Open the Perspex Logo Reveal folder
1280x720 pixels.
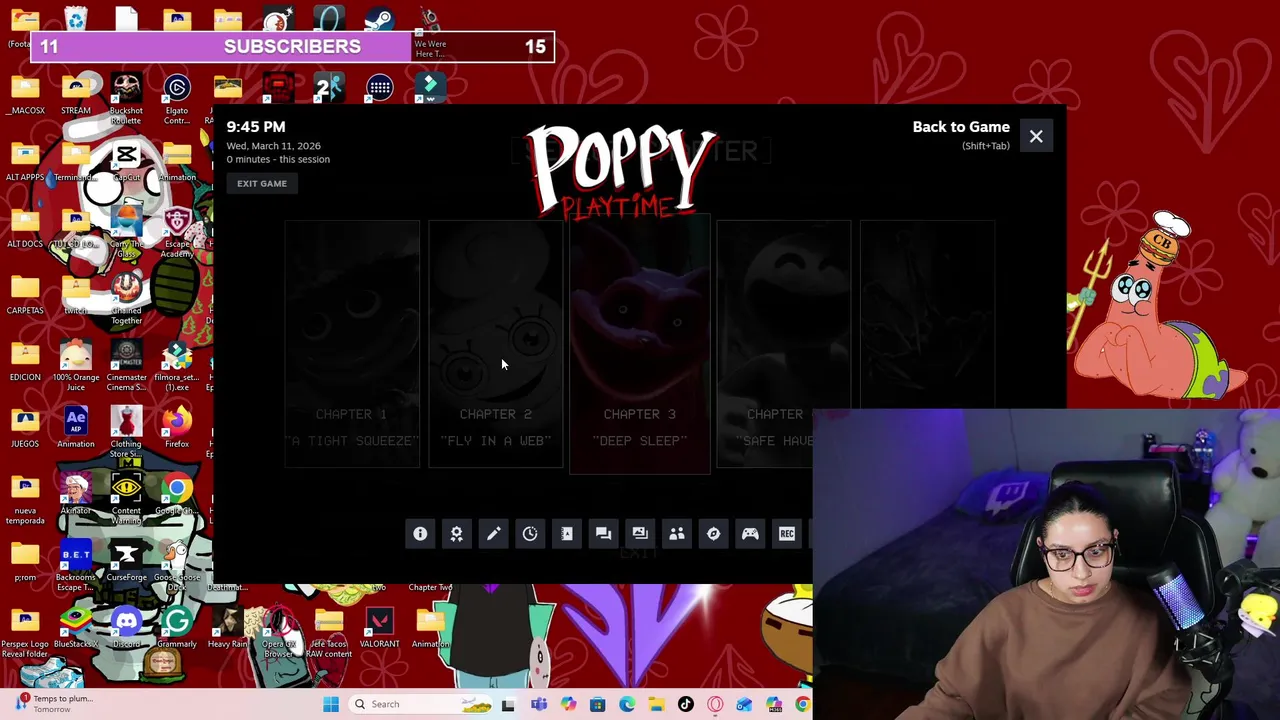25,633
